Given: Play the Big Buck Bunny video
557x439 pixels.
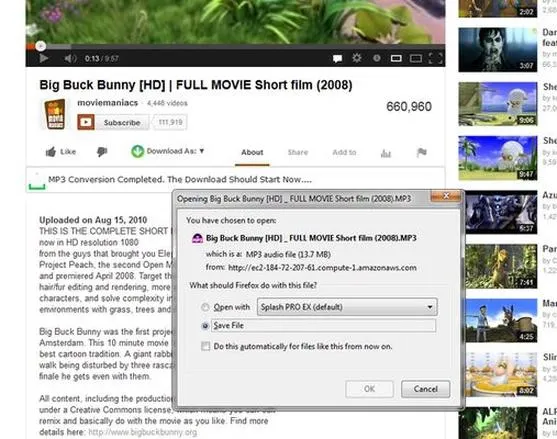Looking at the screenshot, I should (x=44, y=58).
